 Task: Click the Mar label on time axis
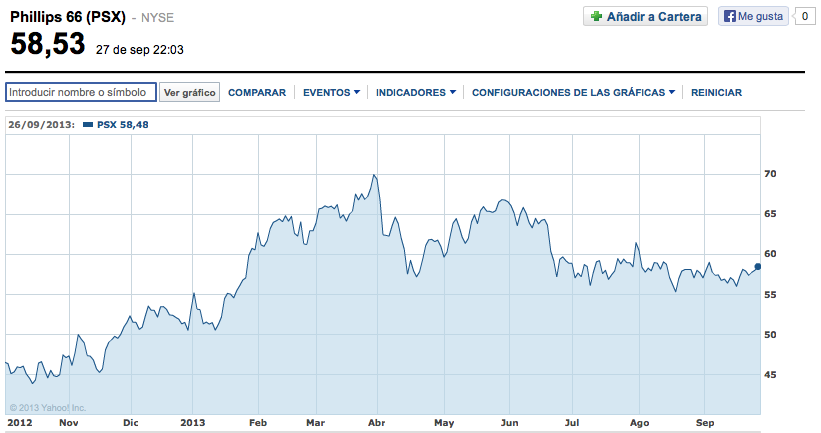click(316, 423)
